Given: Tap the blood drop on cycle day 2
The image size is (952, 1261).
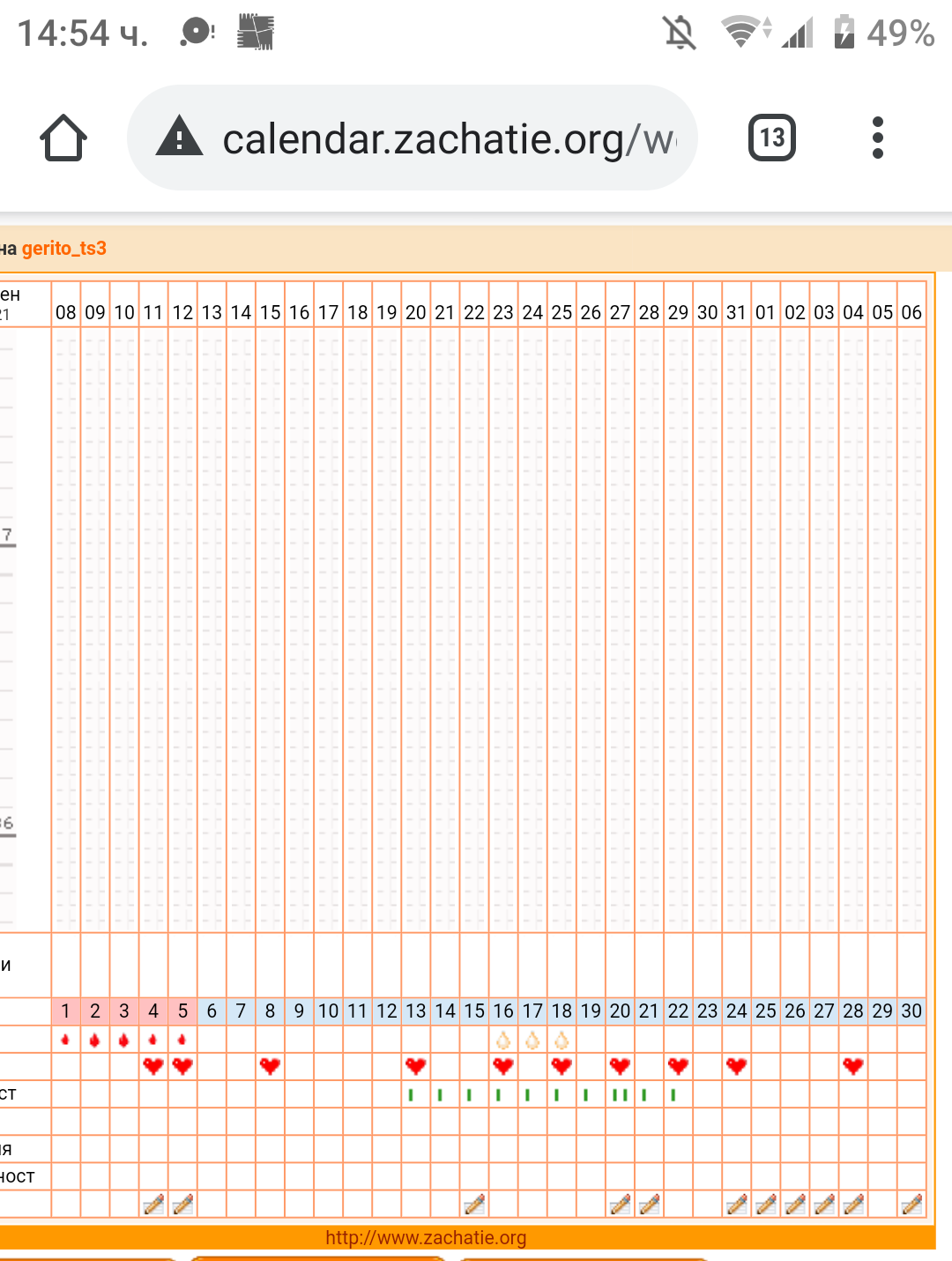Looking at the screenshot, I should [x=95, y=1040].
